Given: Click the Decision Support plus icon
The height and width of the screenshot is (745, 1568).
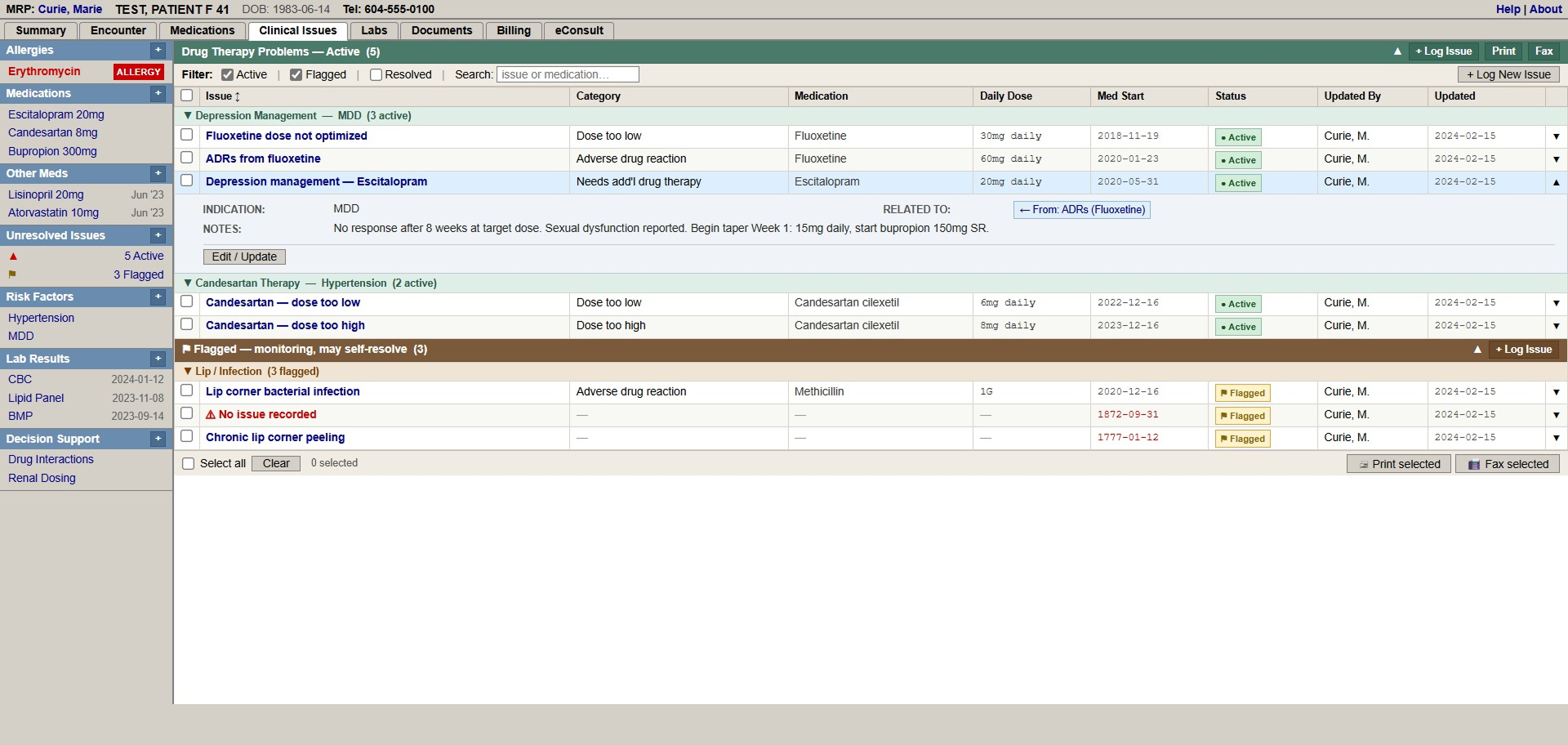Looking at the screenshot, I should 158,439.
